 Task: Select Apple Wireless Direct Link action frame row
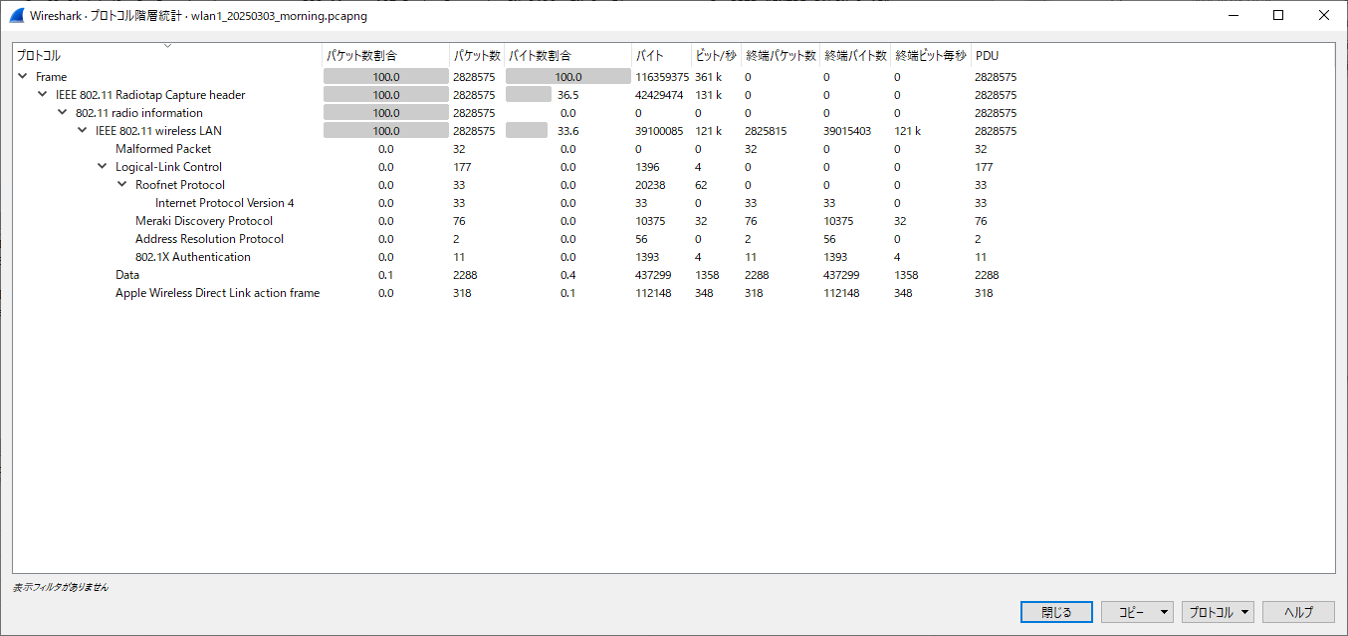click(x=674, y=293)
